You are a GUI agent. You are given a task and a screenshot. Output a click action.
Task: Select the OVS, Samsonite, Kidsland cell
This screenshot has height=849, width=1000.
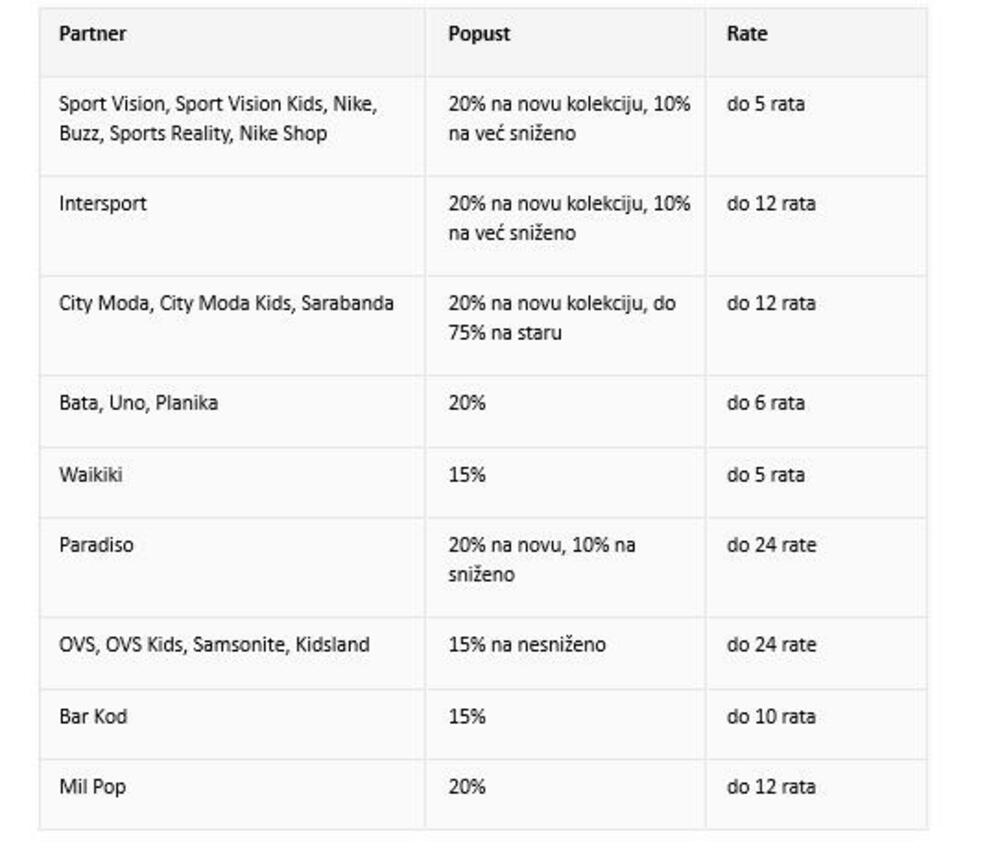coord(214,645)
